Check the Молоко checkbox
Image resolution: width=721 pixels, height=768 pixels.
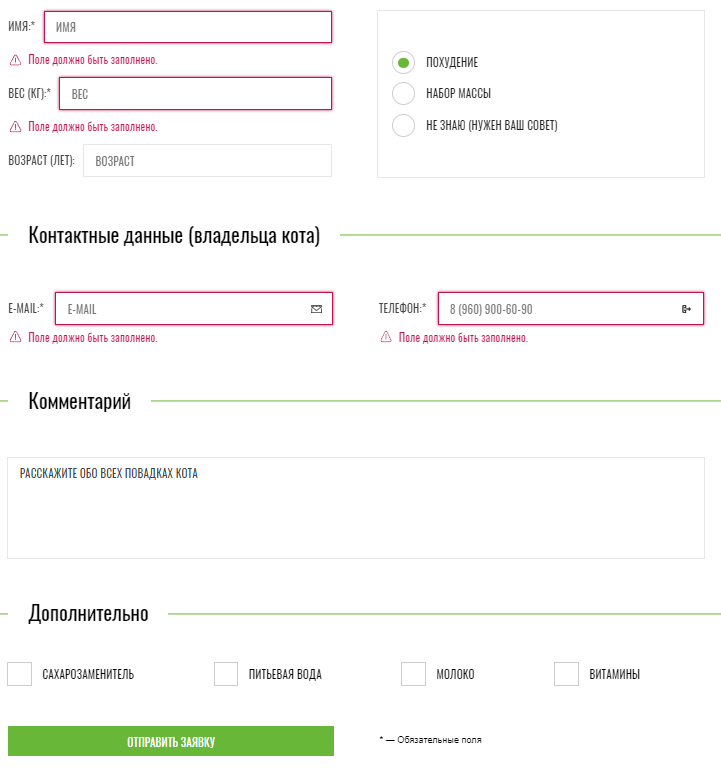[413, 674]
